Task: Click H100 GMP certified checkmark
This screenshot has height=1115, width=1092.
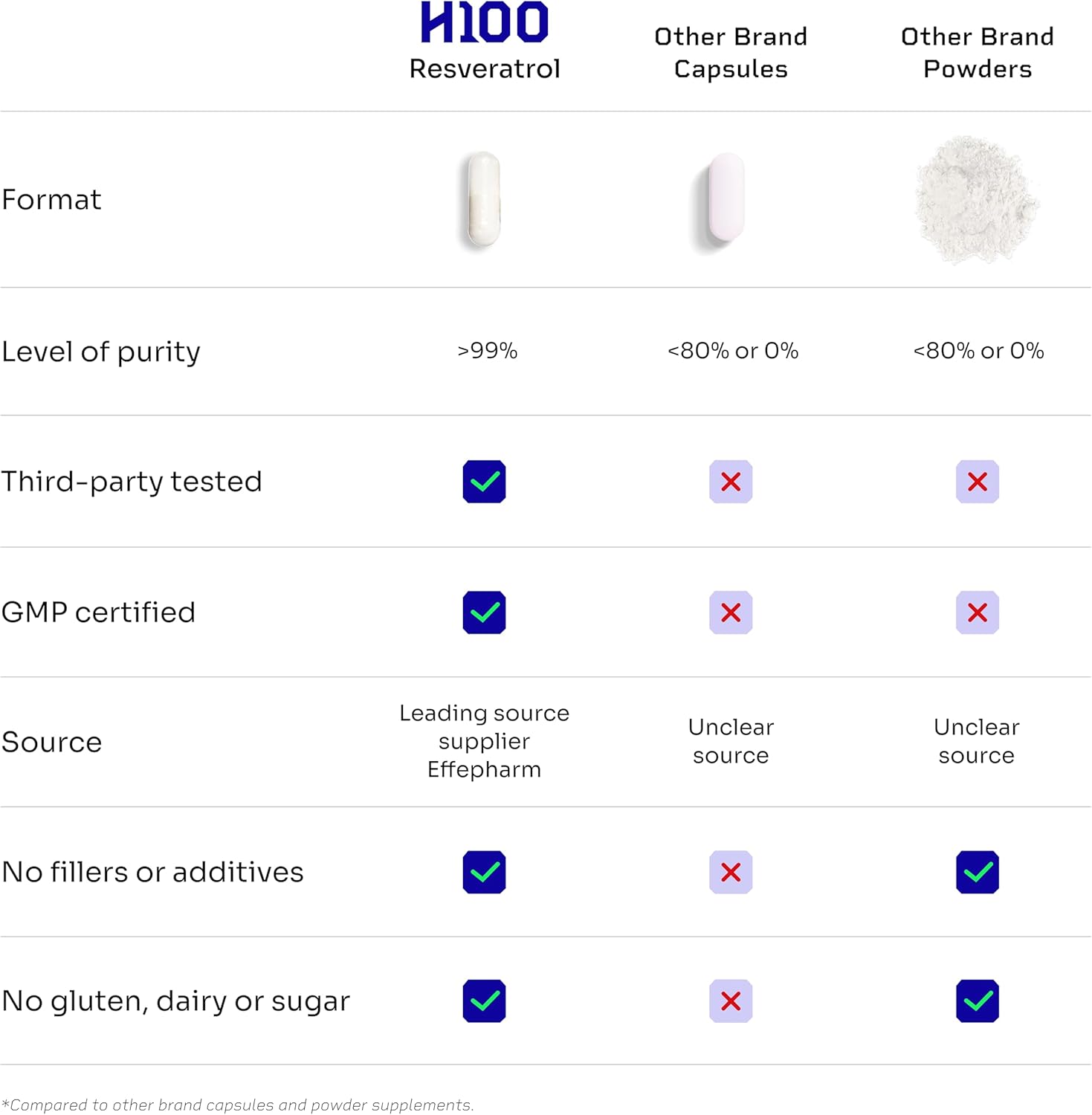Action: click(484, 613)
